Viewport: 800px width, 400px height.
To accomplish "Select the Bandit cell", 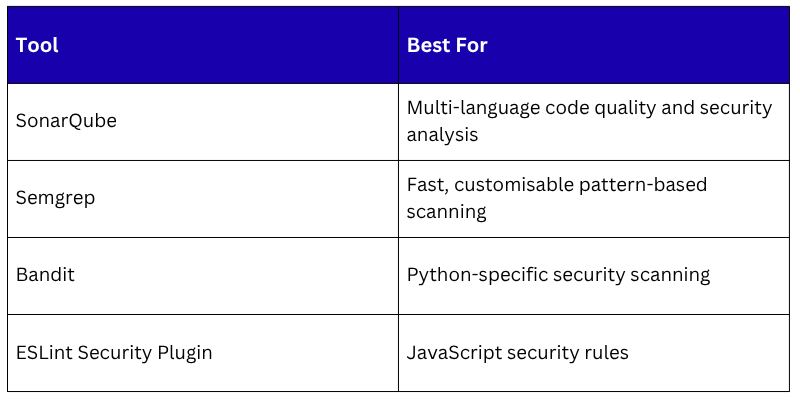I will pos(47,275).
